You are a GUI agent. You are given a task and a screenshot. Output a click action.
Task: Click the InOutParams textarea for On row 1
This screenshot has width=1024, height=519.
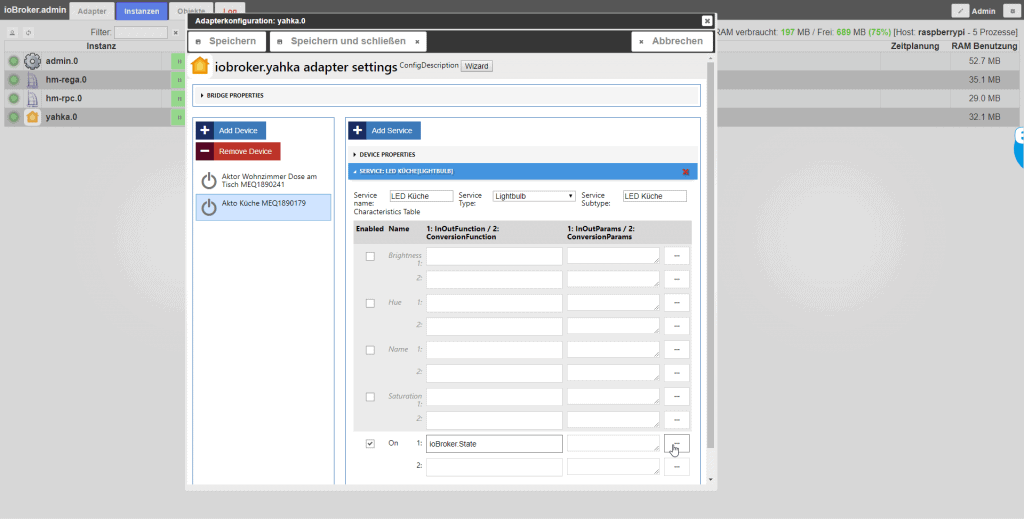pyautogui.click(x=613, y=443)
